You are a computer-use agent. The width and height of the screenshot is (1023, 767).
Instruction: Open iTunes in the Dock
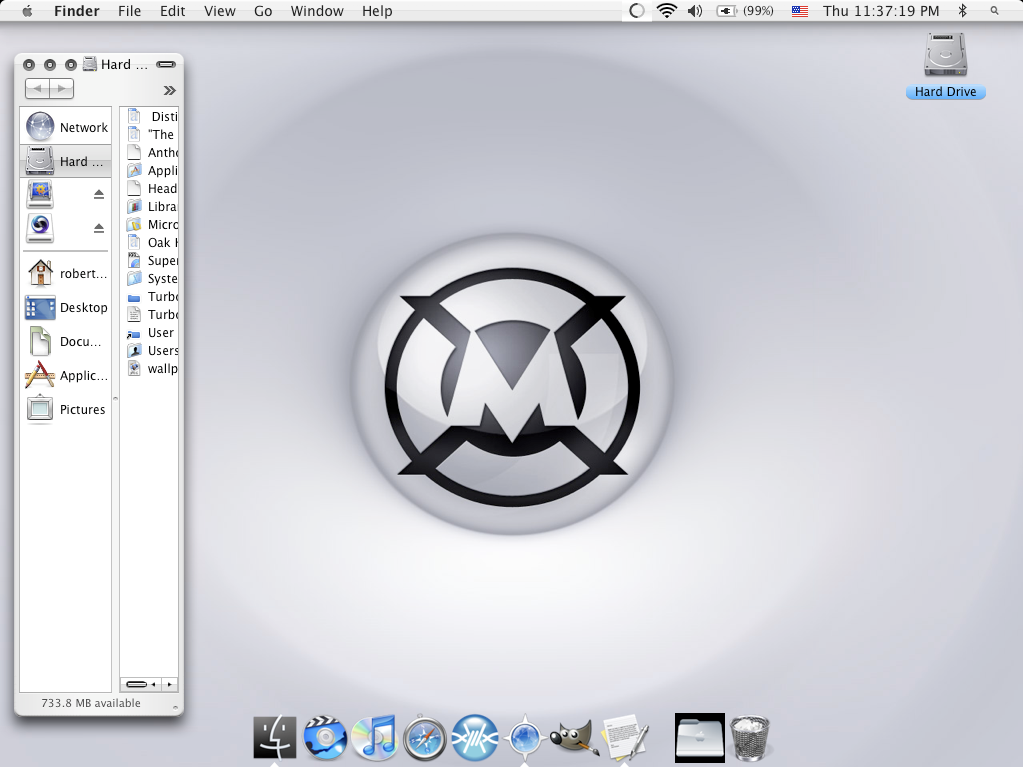(x=374, y=738)
